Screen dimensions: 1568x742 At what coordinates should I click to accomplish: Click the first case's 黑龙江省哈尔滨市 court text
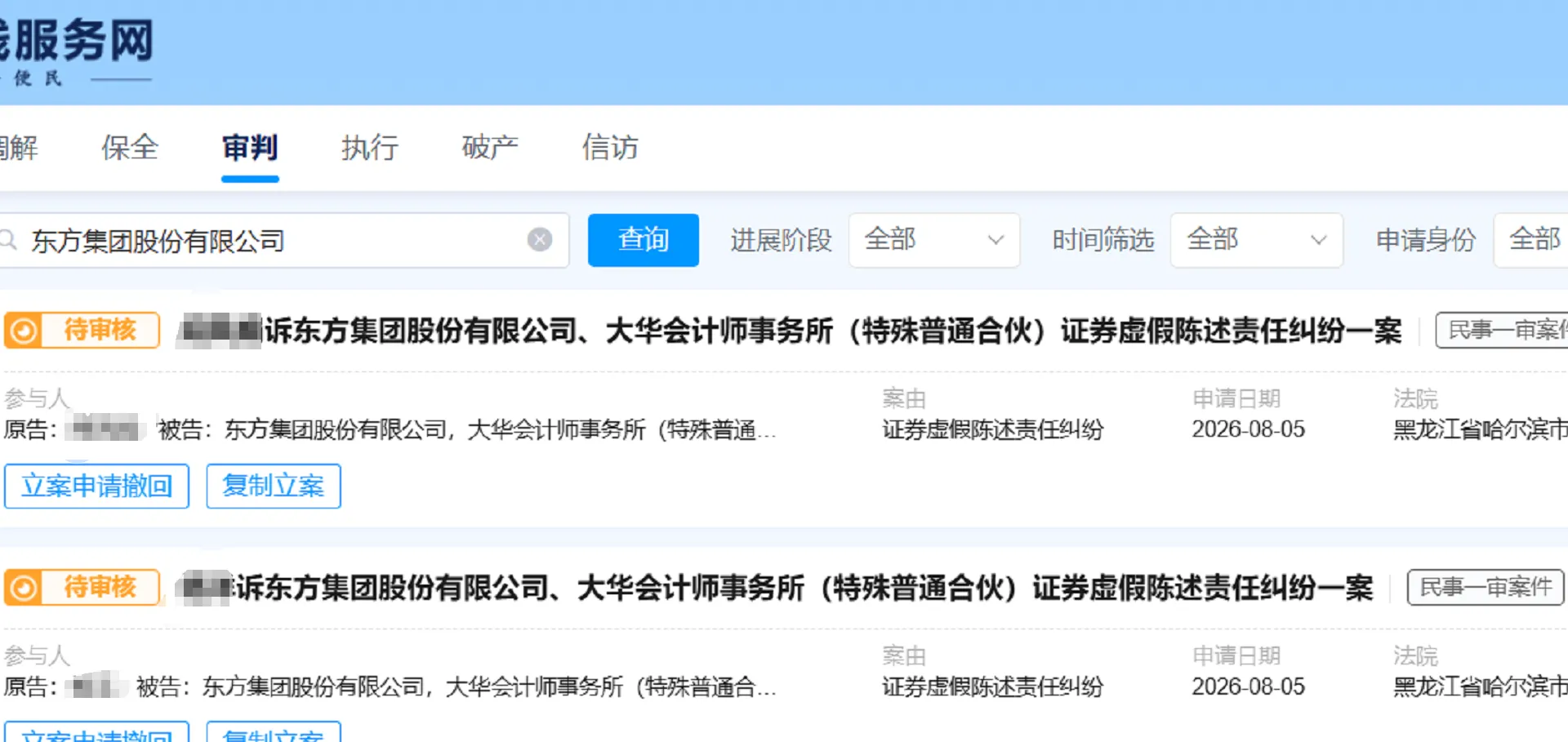[1481, 429]
